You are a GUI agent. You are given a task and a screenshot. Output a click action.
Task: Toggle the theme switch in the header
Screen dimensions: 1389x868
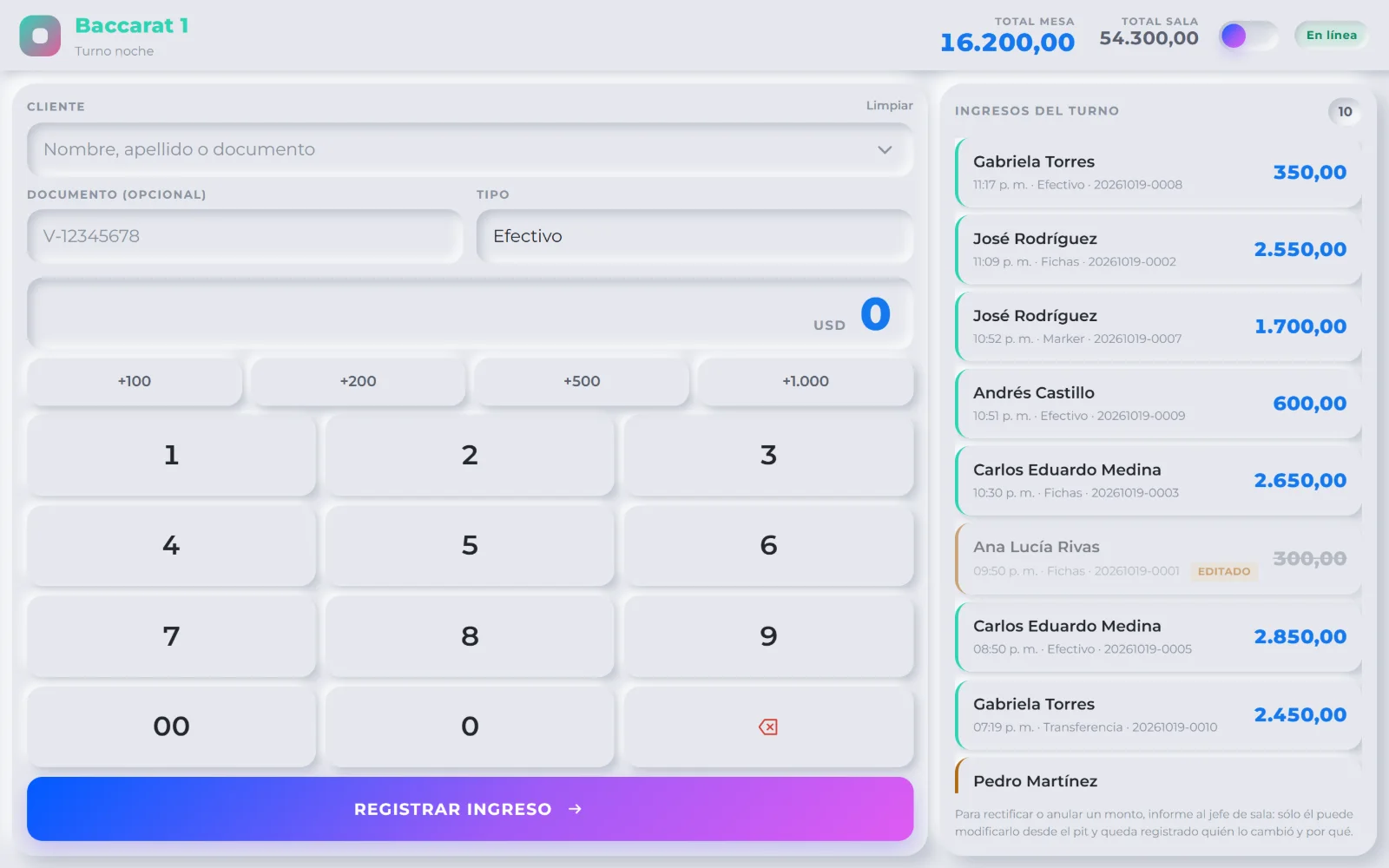click(1248, 36)
